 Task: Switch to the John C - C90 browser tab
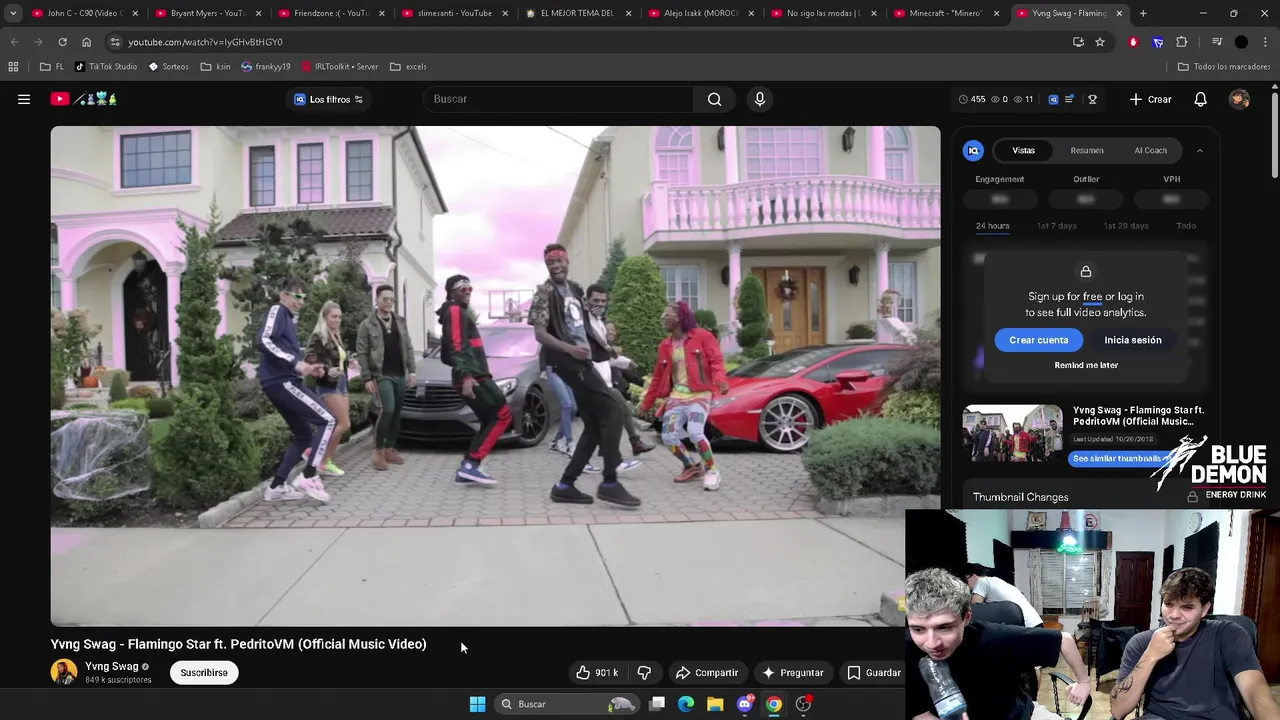pos(85,13)
